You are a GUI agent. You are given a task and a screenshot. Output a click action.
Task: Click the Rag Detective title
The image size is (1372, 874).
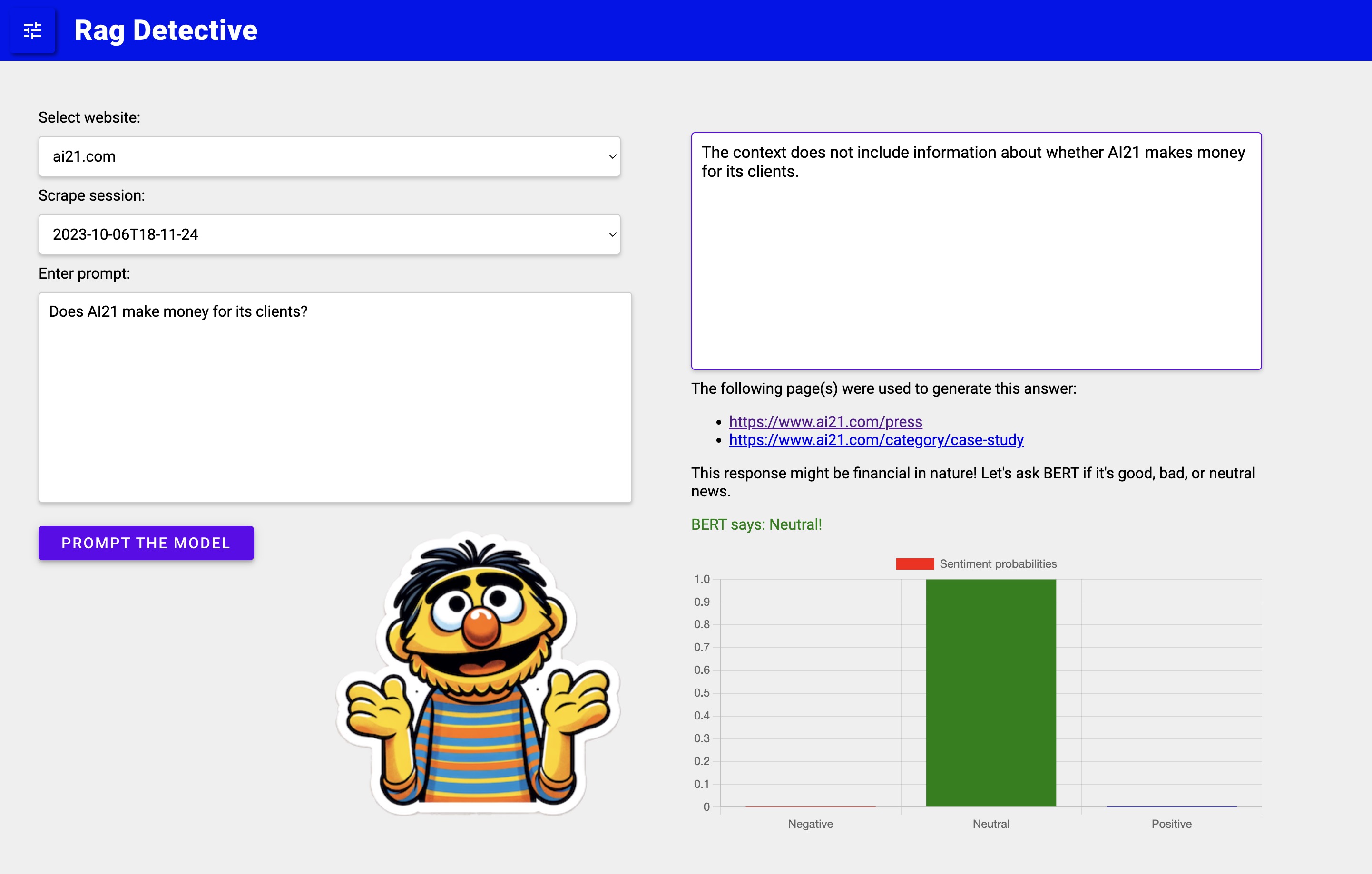click(166, 30)
